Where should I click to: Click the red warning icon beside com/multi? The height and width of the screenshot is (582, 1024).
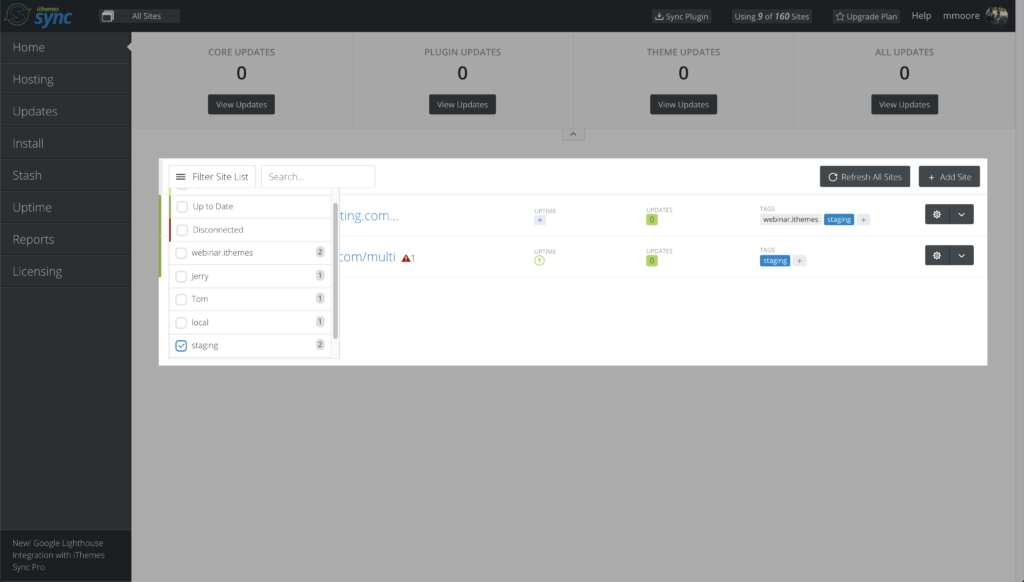(406, 258)
